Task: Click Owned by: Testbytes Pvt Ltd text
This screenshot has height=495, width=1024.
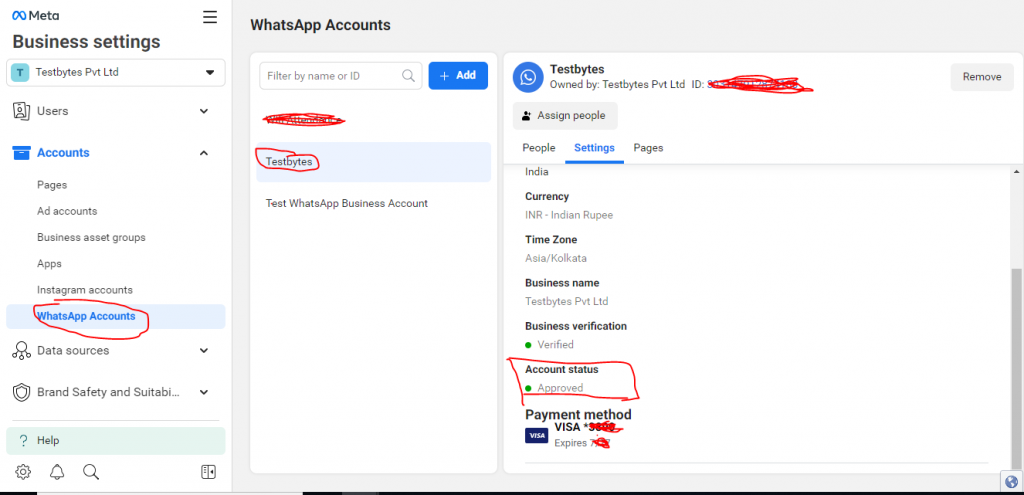Action: click(x=617, y=84)
